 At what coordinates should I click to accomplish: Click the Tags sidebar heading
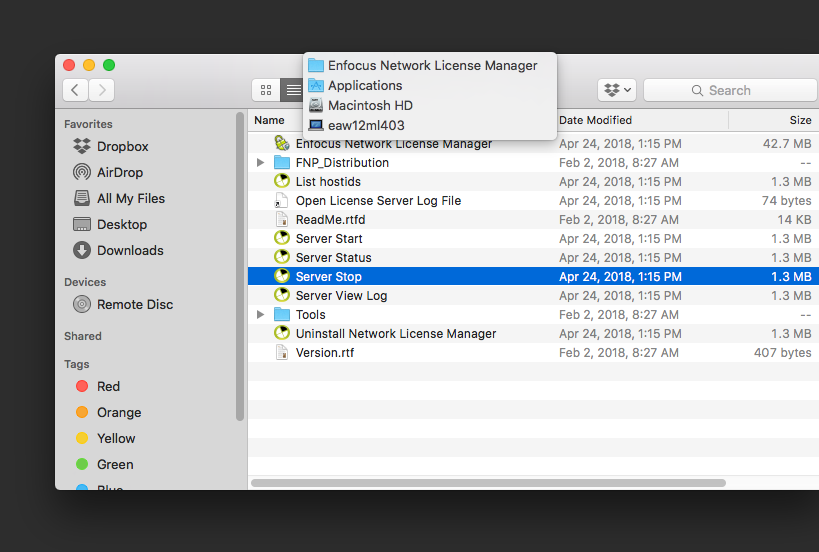click(x=76, y=364)
